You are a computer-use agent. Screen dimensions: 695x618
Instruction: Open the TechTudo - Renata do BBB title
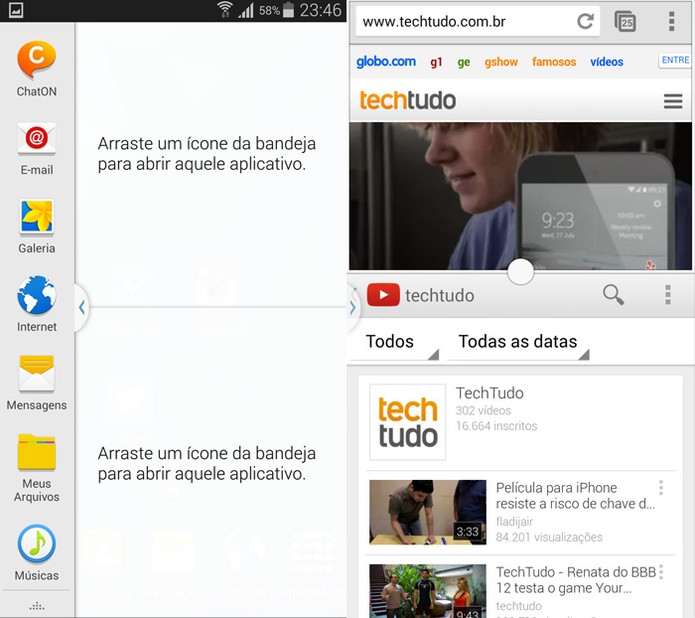click(x=575, y=580)
